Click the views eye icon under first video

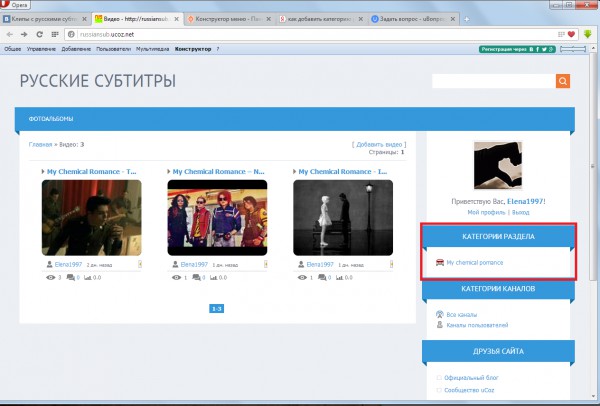click(51, 277)
